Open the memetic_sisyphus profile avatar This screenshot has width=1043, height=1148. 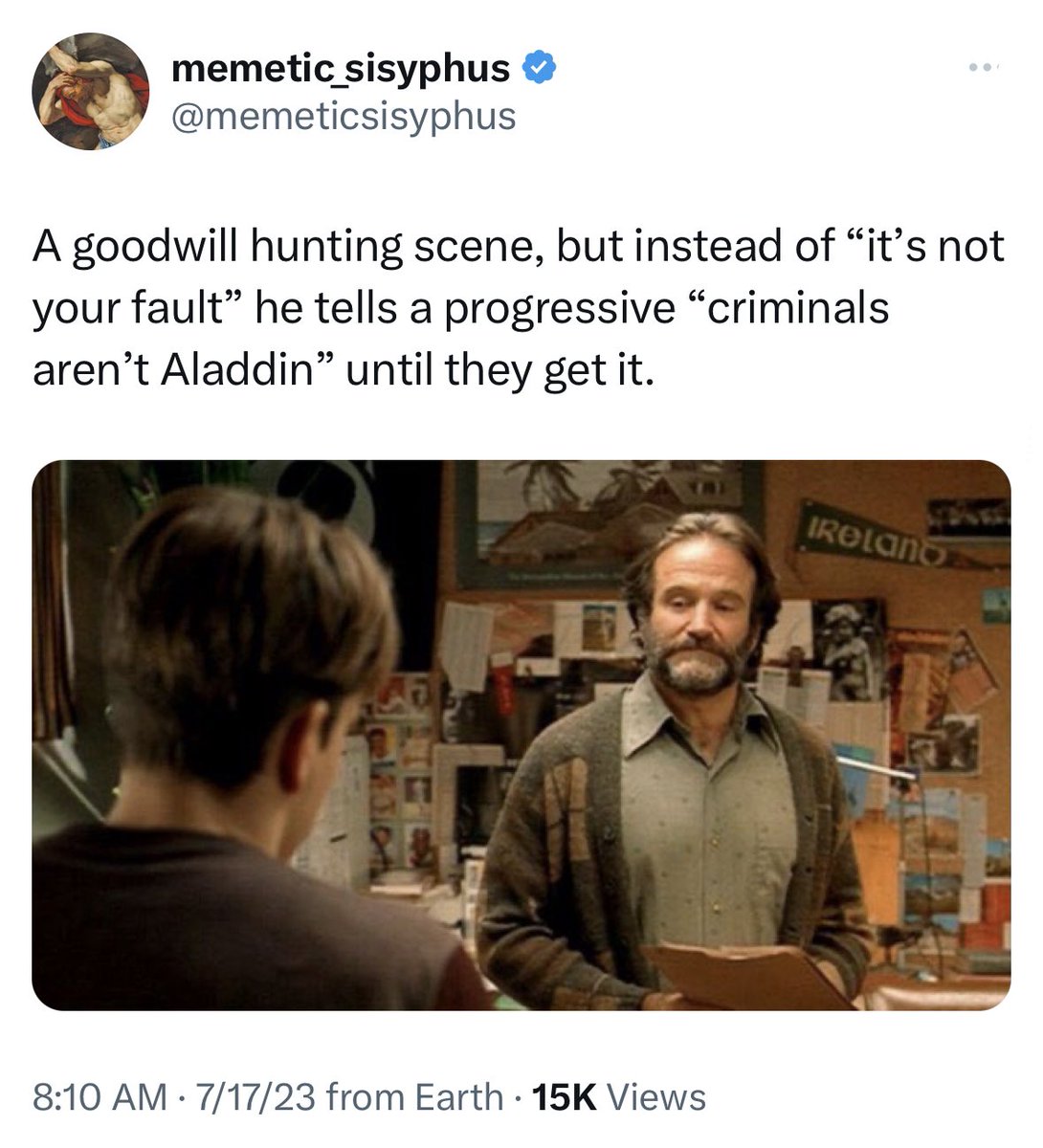[91, 92]
